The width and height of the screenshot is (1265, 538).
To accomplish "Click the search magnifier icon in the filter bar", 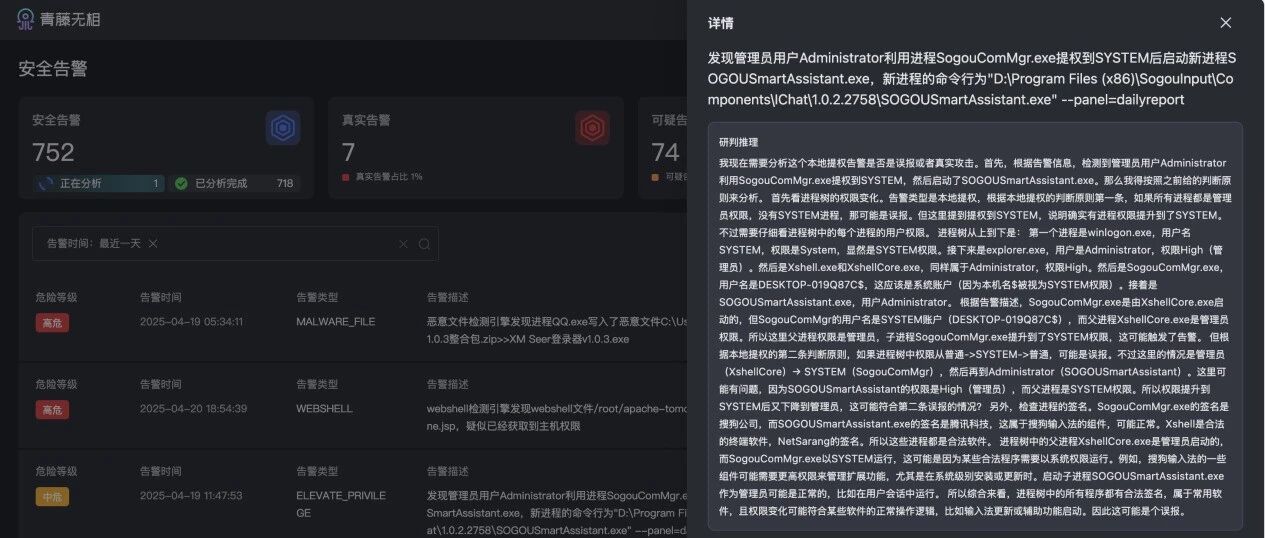I will [424, 244].
